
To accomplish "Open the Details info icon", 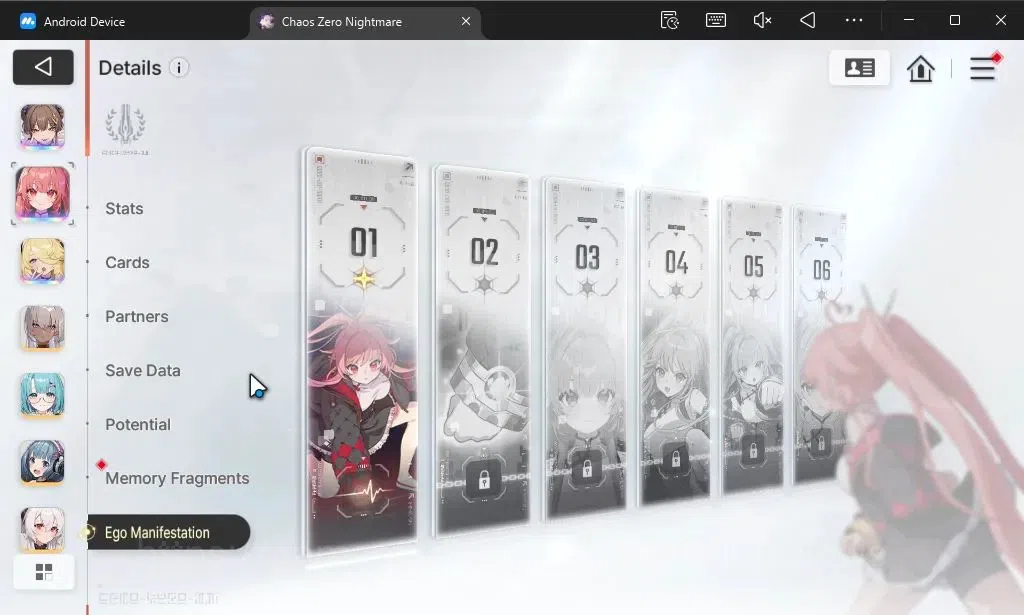I will click(179, 67).
